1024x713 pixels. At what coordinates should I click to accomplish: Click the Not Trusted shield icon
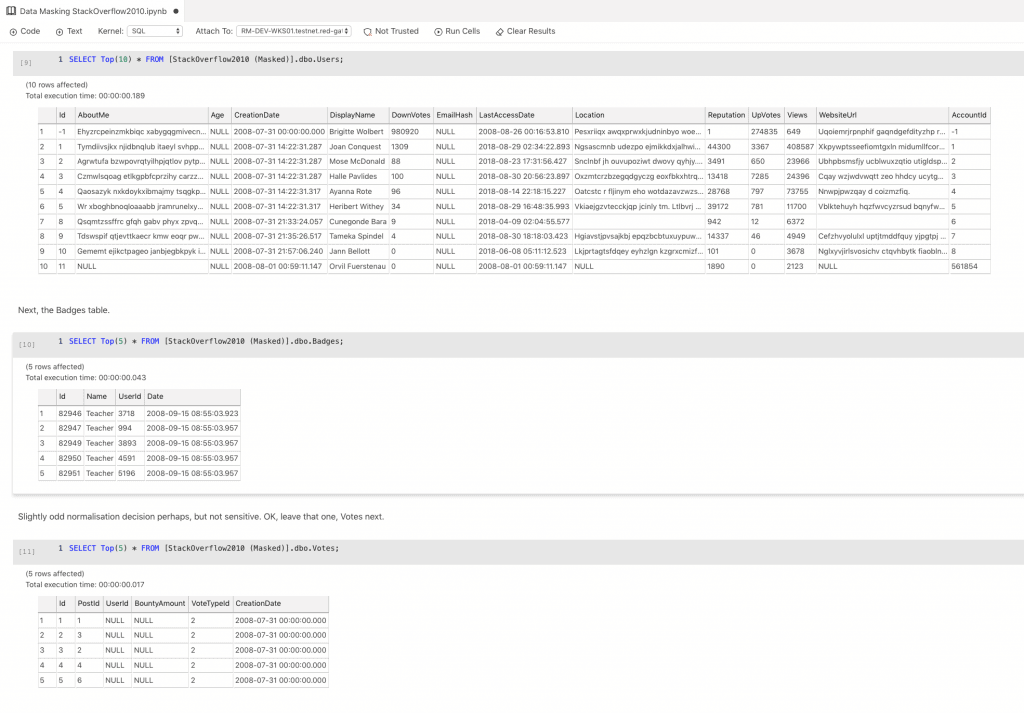click(x=367, y=31)
